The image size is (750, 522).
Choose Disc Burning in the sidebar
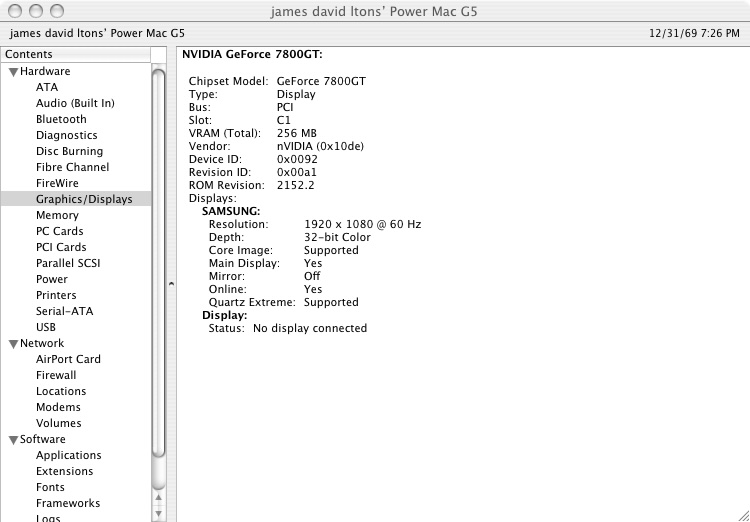pos(69,151)
